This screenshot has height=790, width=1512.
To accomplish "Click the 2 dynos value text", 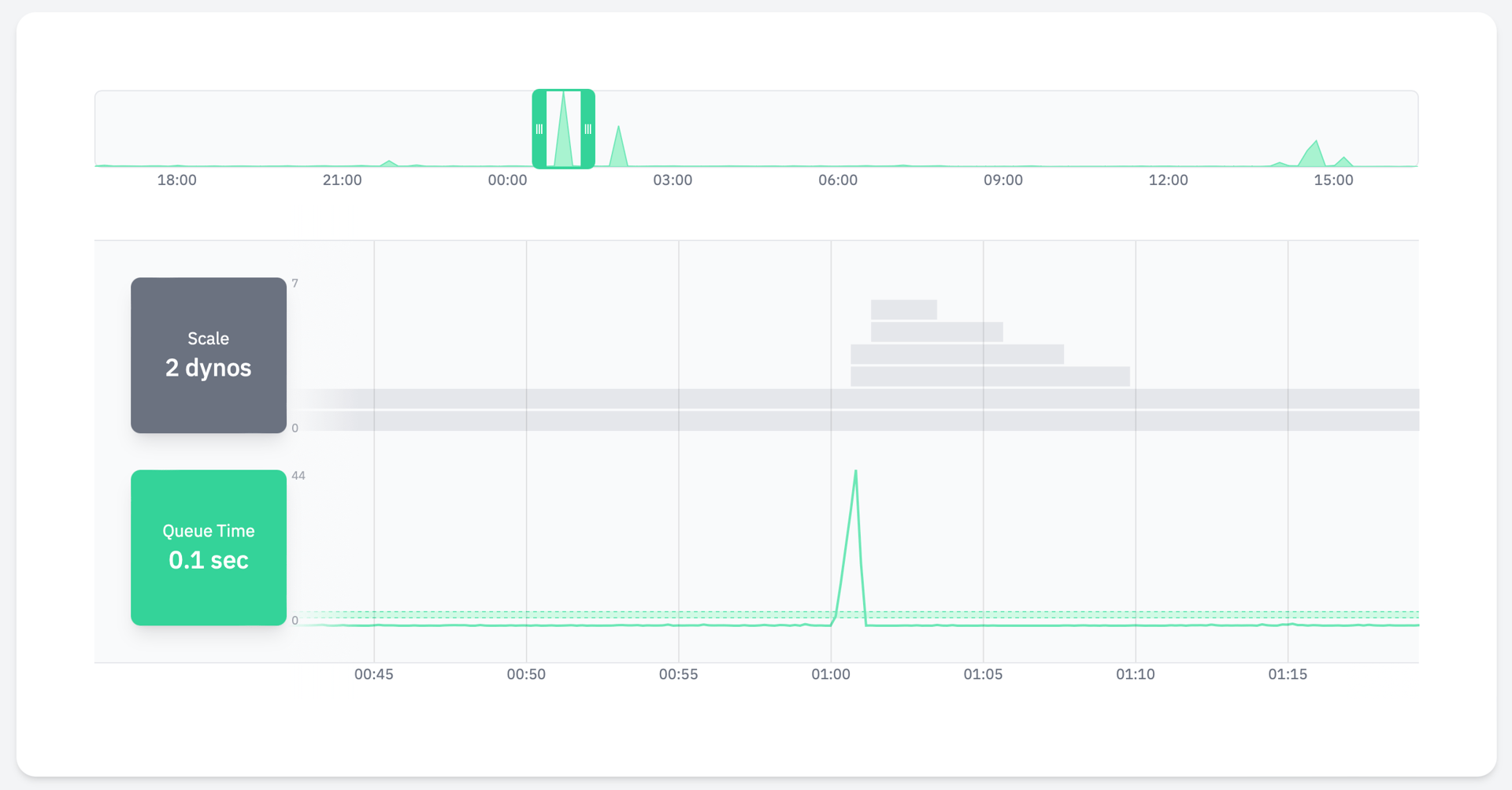I will pyautogui.click(x=208, y=368).
